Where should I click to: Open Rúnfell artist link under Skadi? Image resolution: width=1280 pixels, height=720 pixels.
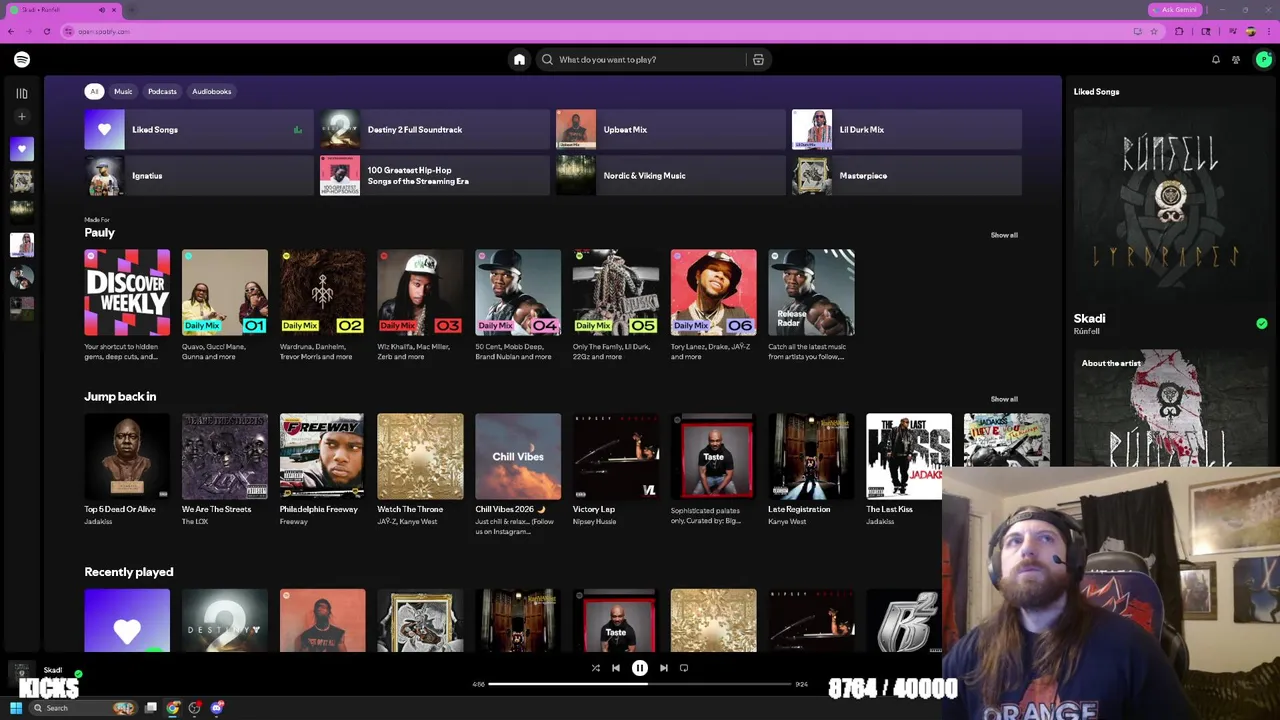pyautogui.click(x=1086, y=332)
